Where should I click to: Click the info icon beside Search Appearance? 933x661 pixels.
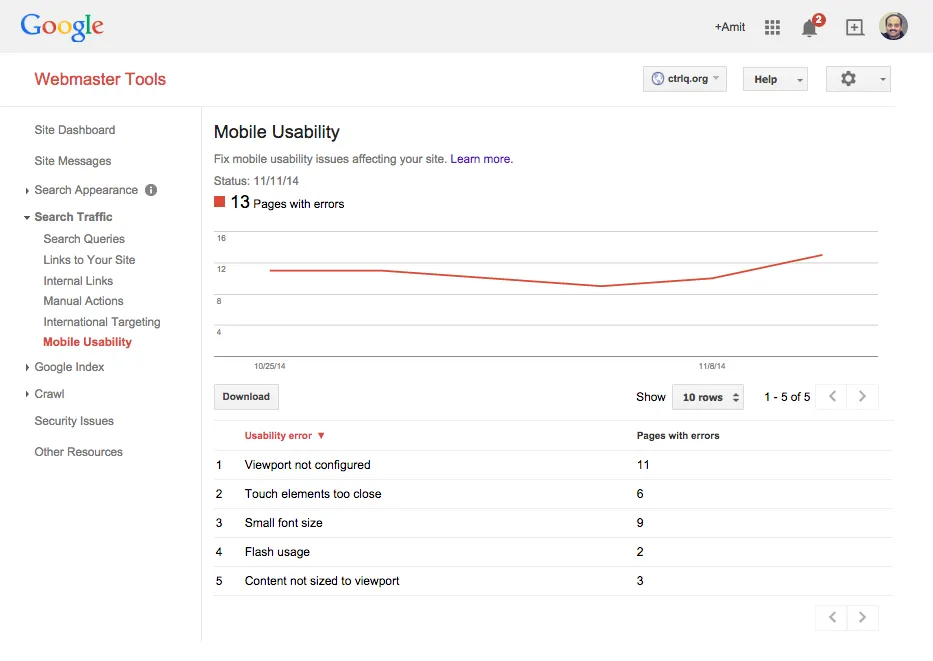click(x=150, y=190)
